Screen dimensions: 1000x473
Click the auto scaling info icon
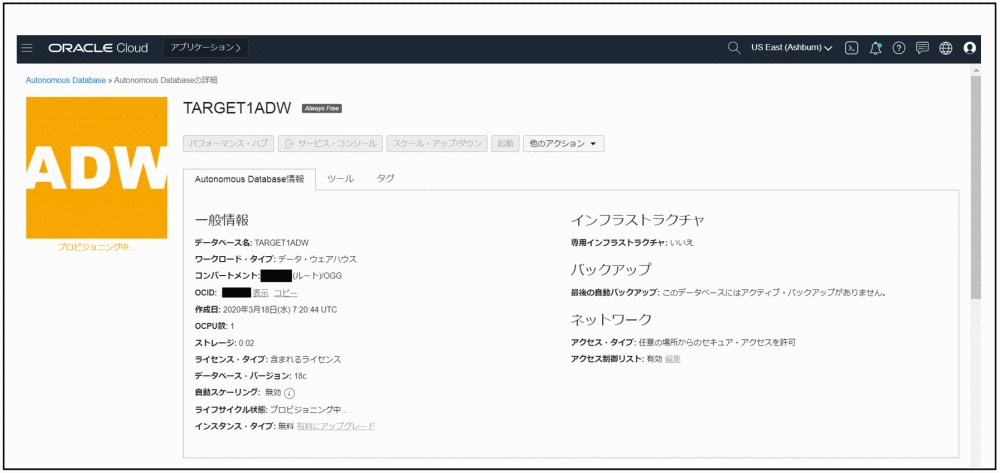click(289, 393)
